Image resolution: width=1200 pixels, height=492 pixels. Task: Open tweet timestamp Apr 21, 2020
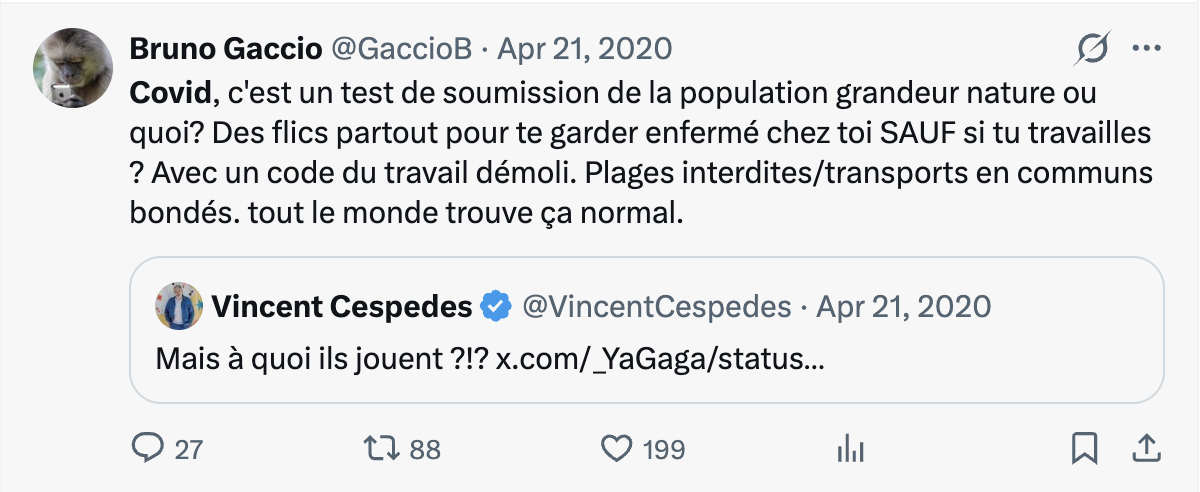[x=585, y=48]
